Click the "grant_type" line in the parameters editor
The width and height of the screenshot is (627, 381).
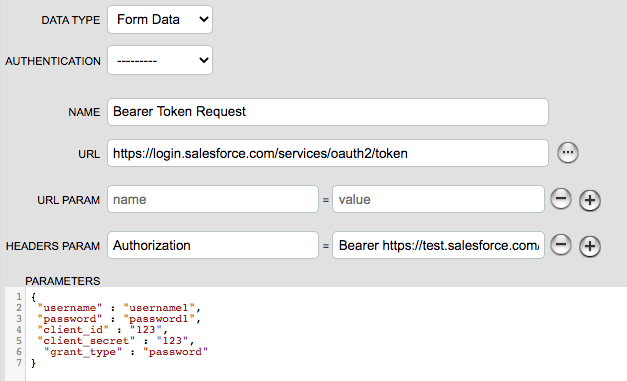pyautogui.click(x=126, y=352)
